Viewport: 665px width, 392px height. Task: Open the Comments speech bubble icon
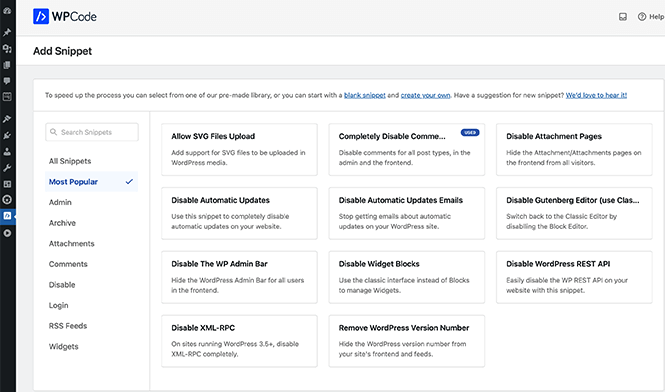pos(7,81)
